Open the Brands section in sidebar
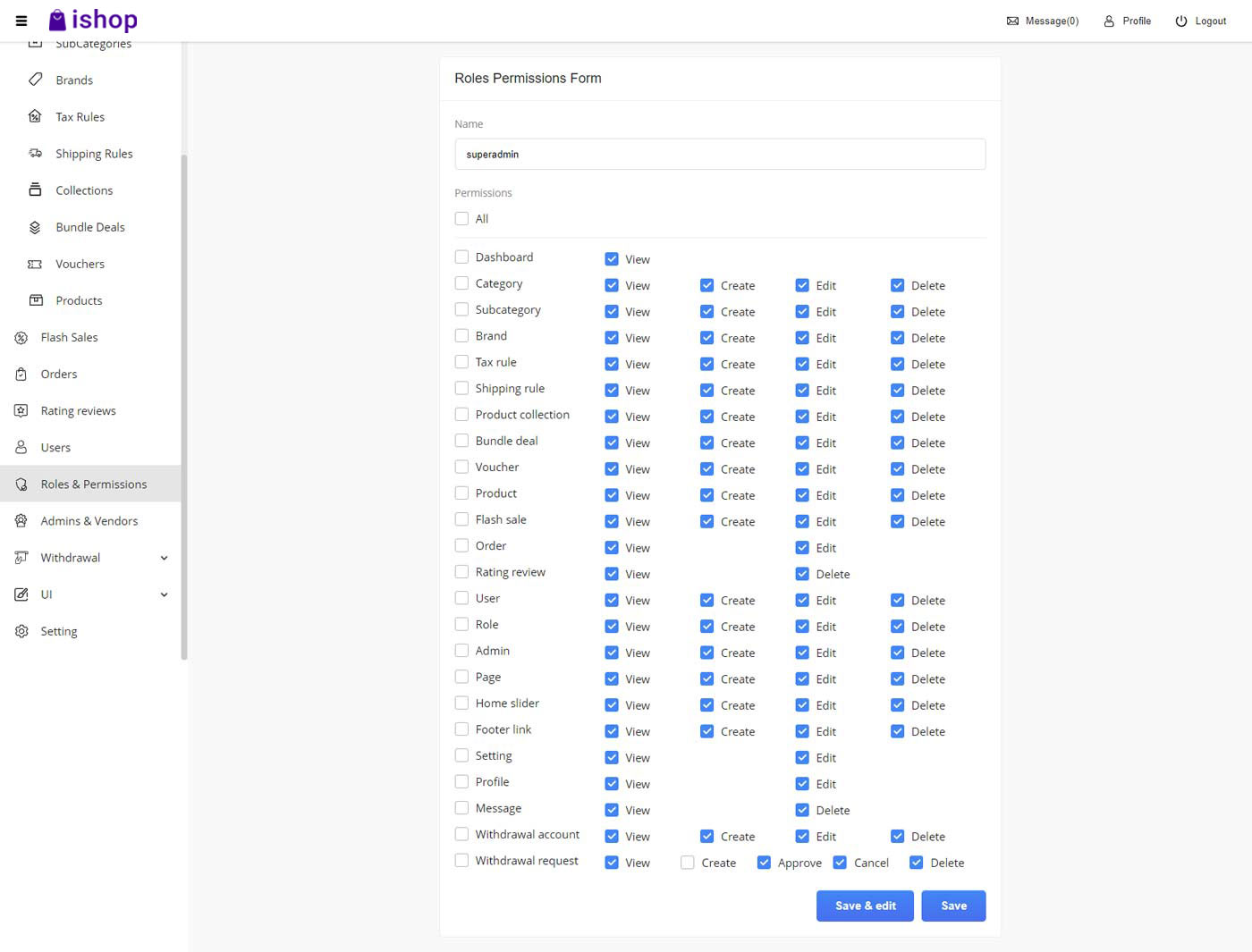The image size is (1252, 952). [x=74, y=80]
